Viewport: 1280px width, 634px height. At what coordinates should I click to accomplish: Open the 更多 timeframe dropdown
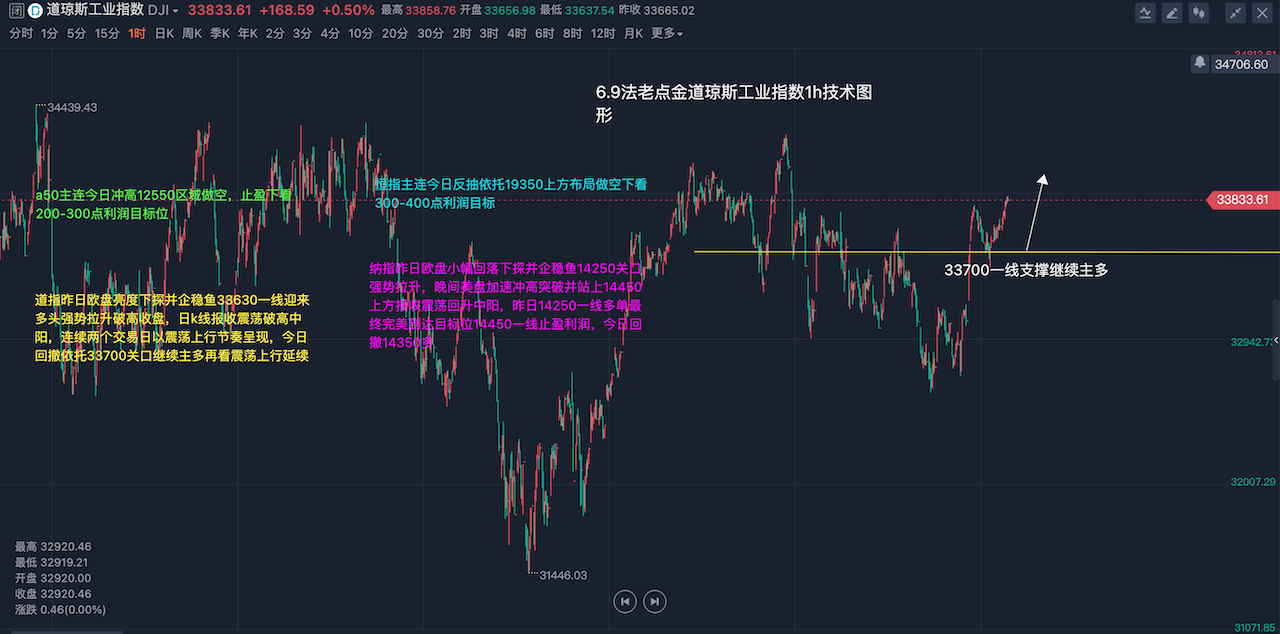666,33
